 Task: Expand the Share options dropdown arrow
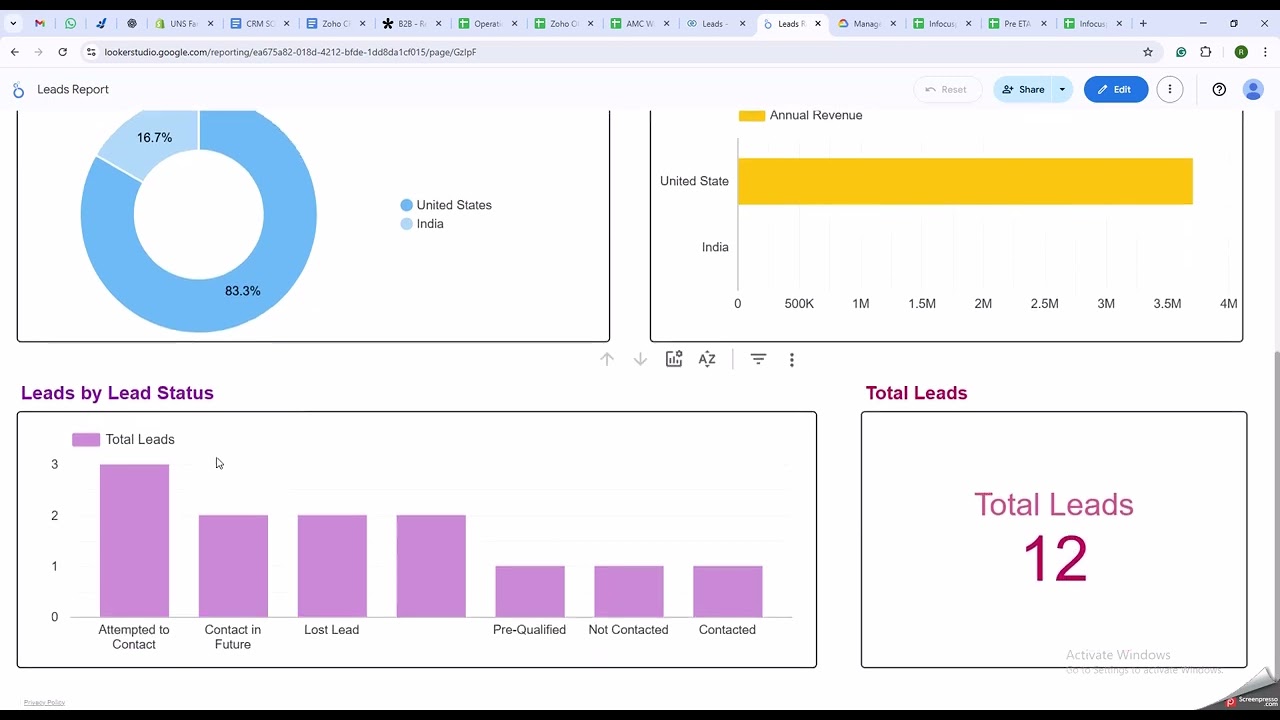1062,89
